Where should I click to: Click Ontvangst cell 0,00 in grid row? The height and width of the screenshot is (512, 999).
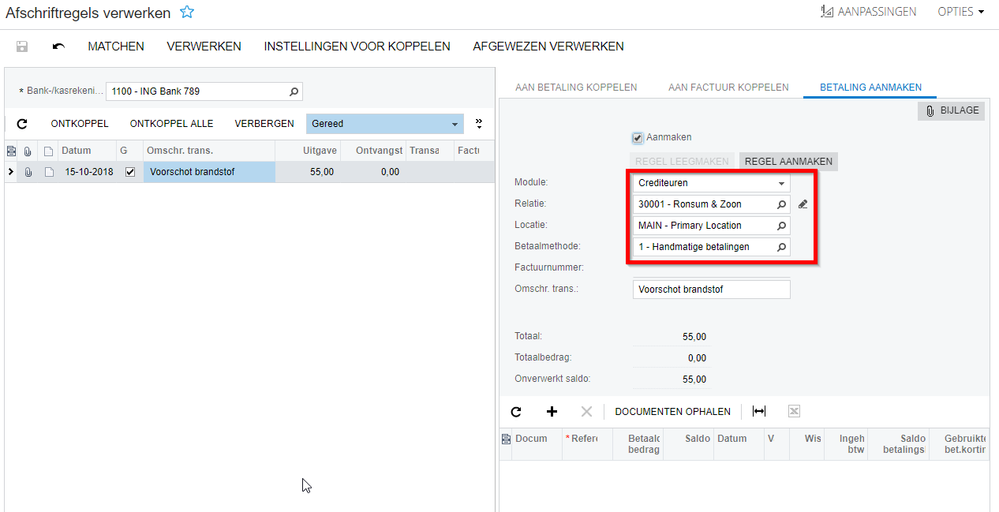373,172
